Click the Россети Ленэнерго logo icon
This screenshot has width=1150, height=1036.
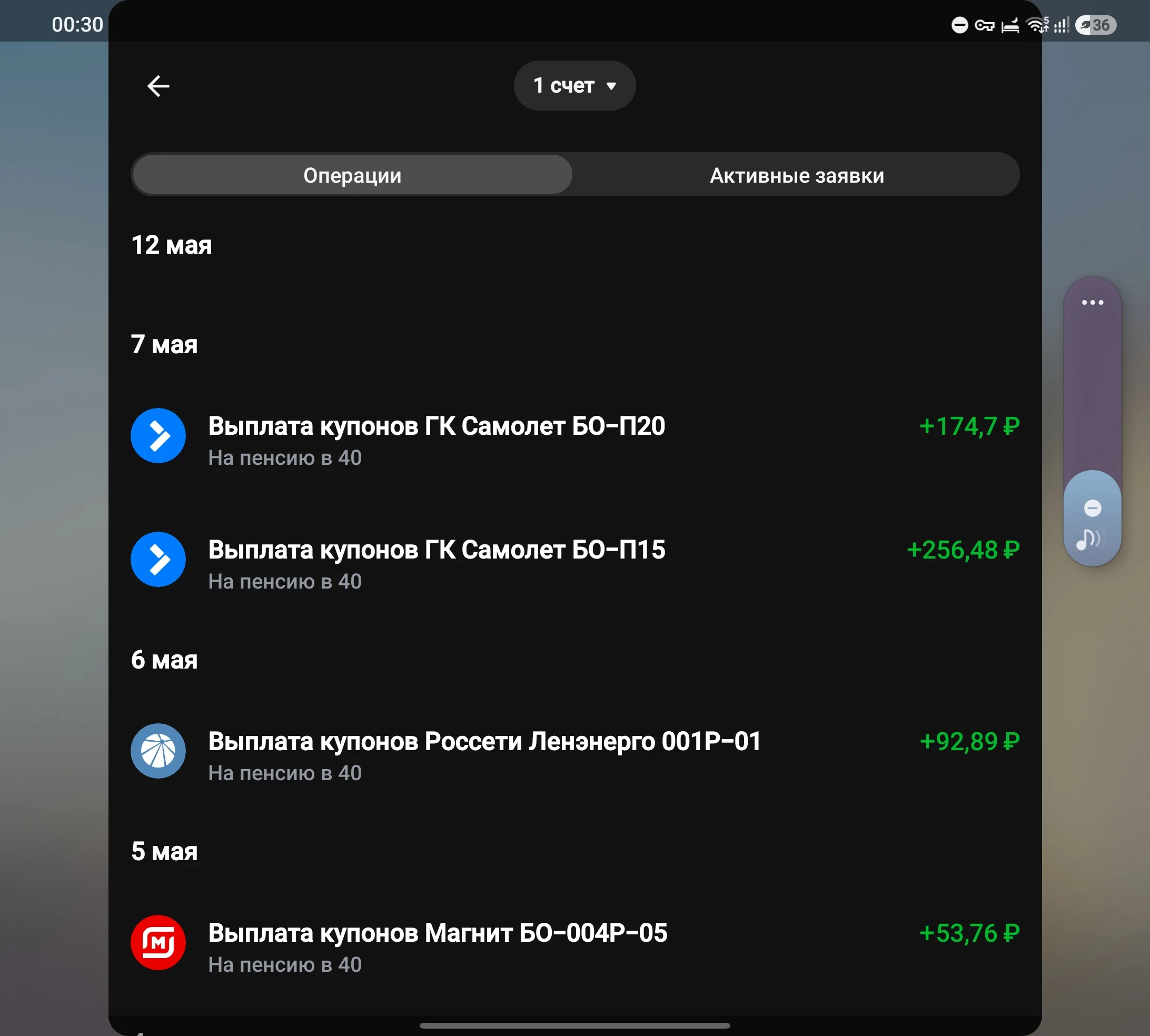tap(158, 751)
